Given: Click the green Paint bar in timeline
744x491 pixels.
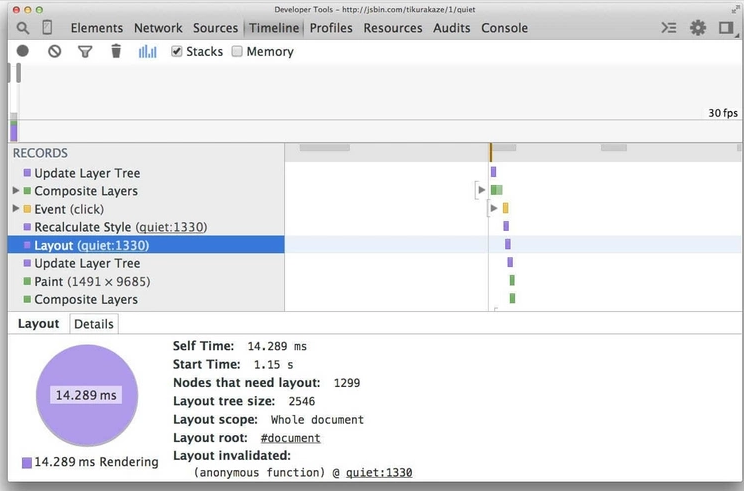Looking at the screenshot, I should pos(512,280).
